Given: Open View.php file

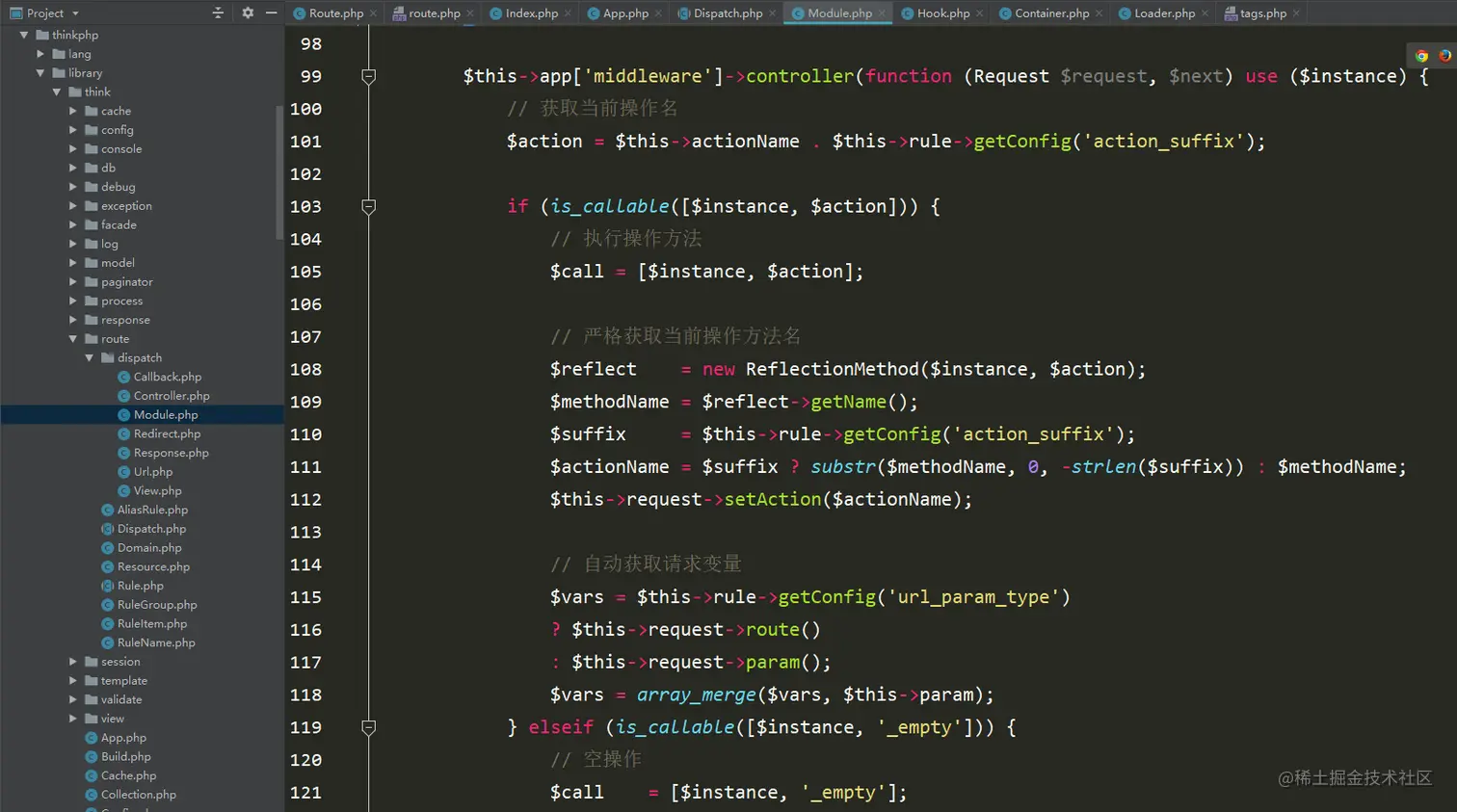Looking at the screenshot, I should pyautogui.click(x=157, y=490).
